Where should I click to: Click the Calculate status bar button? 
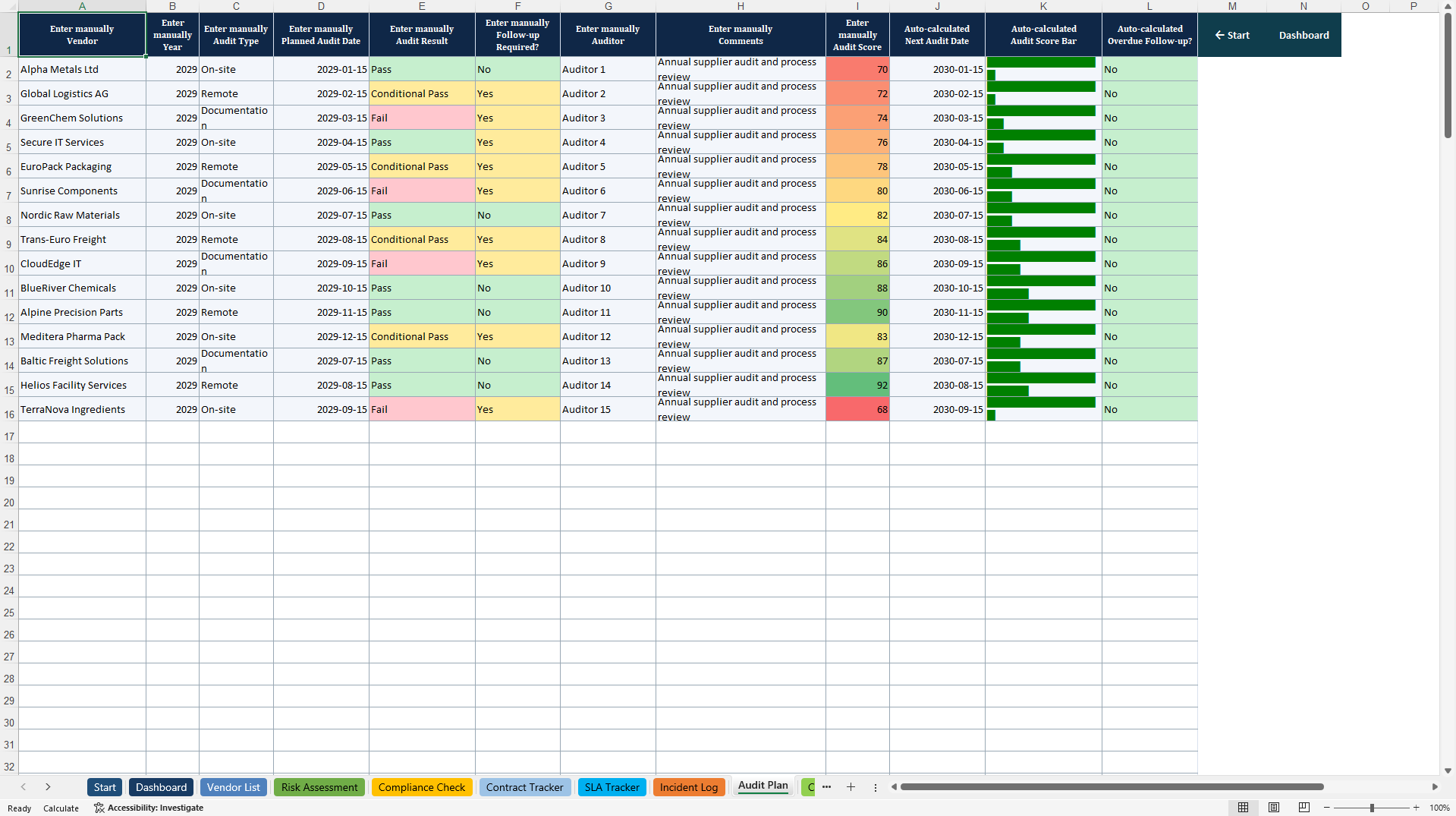click(61, 808)
